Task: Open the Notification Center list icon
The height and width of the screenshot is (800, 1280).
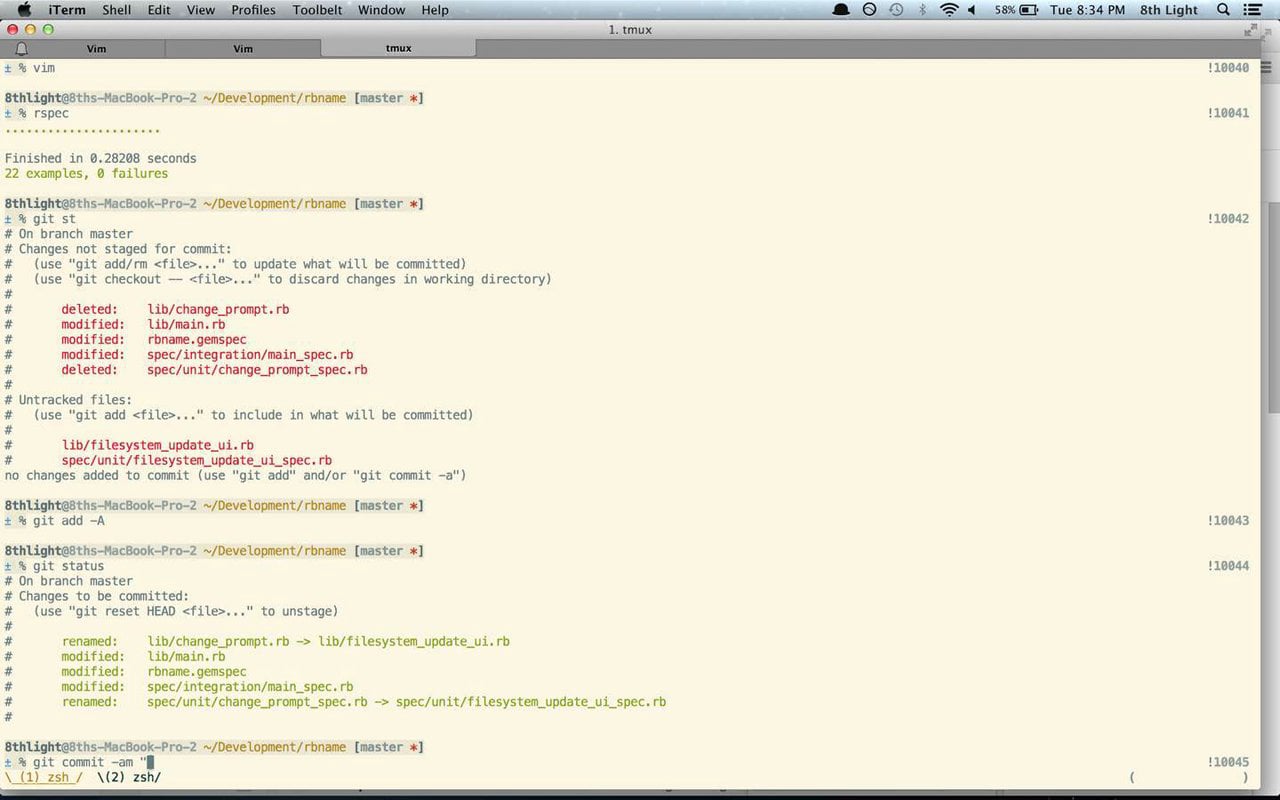Action: click(1253, 10)
